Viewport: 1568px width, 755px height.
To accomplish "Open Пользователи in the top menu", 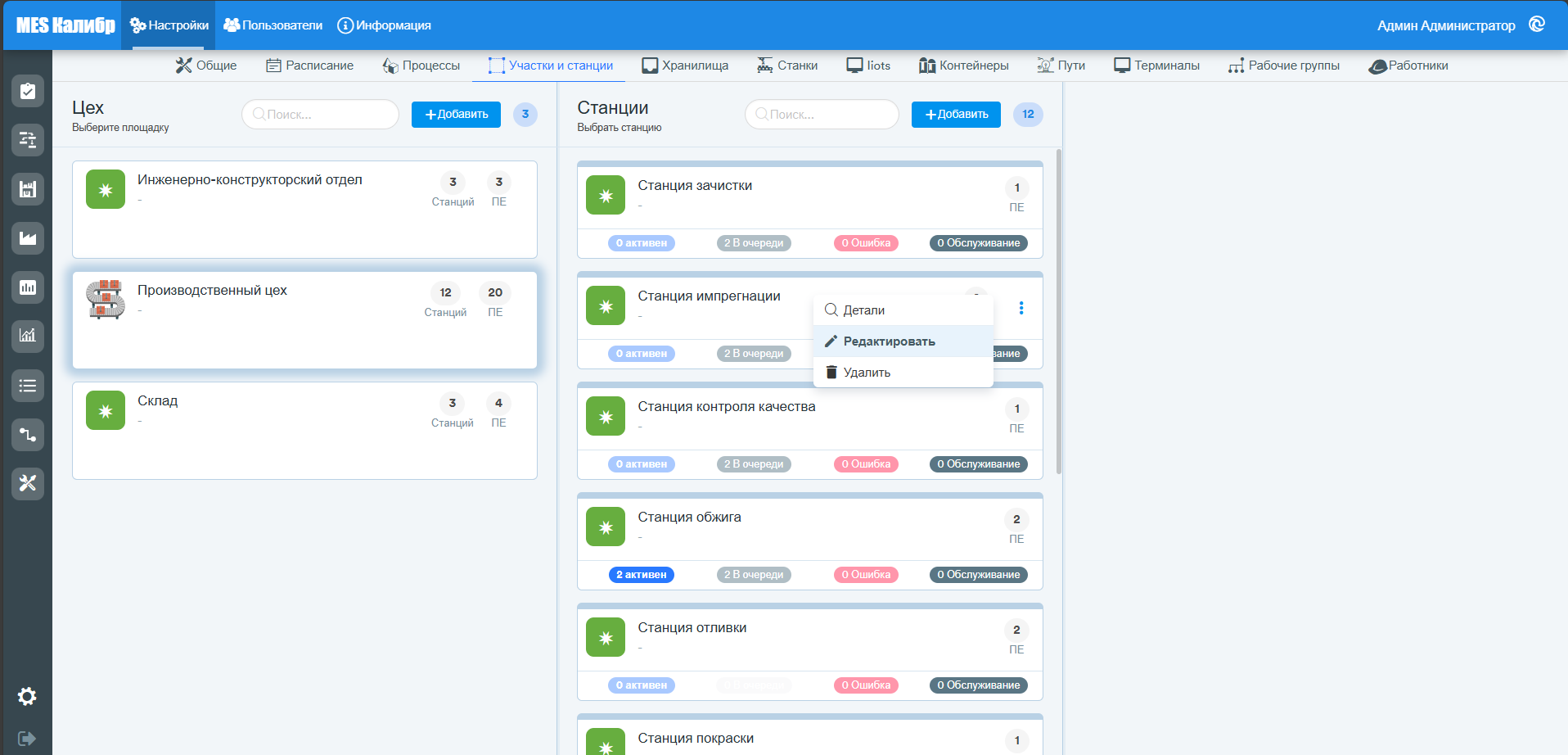I will (x=273, y=25).
